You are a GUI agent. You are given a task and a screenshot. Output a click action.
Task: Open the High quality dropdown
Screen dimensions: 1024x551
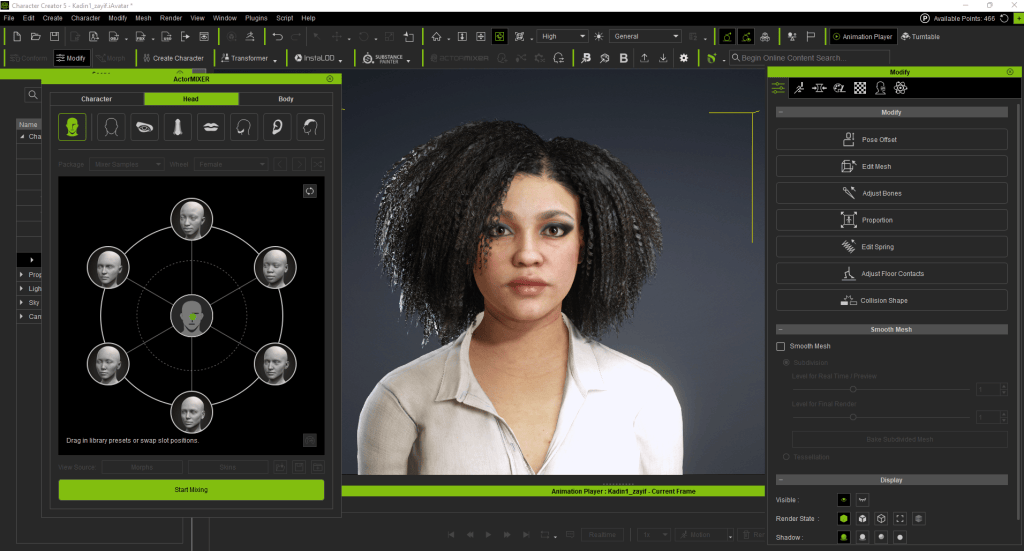pos(562,37)
